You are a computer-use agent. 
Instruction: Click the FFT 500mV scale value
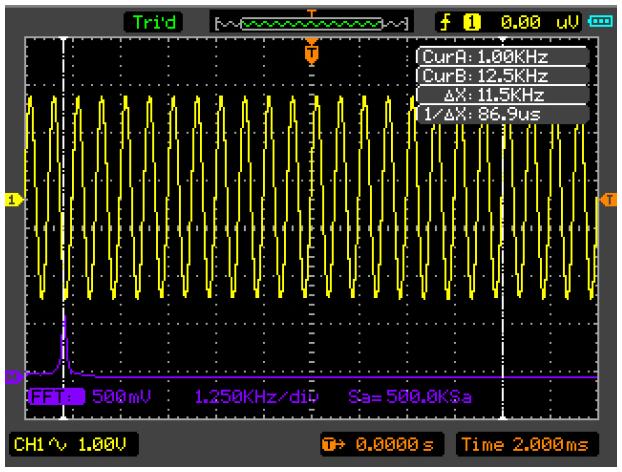(121, 396)
